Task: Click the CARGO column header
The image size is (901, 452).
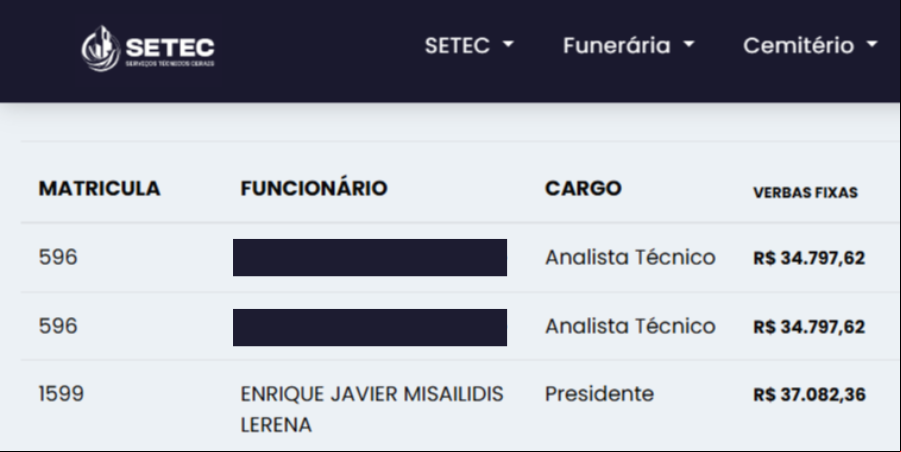Action: point(583,188)
